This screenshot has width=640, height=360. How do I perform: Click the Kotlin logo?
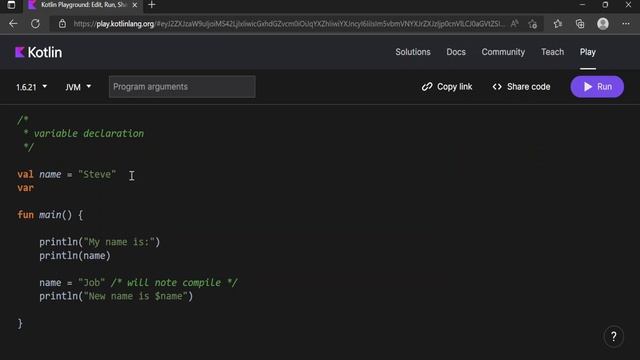[38, 52]
